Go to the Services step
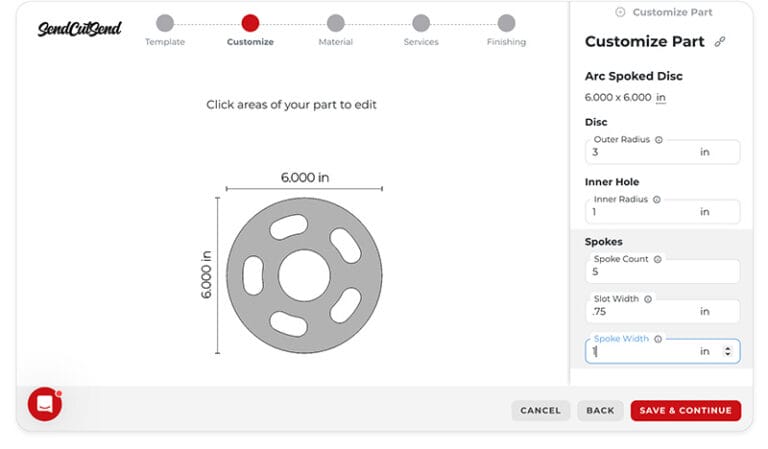 click(421, 23)
